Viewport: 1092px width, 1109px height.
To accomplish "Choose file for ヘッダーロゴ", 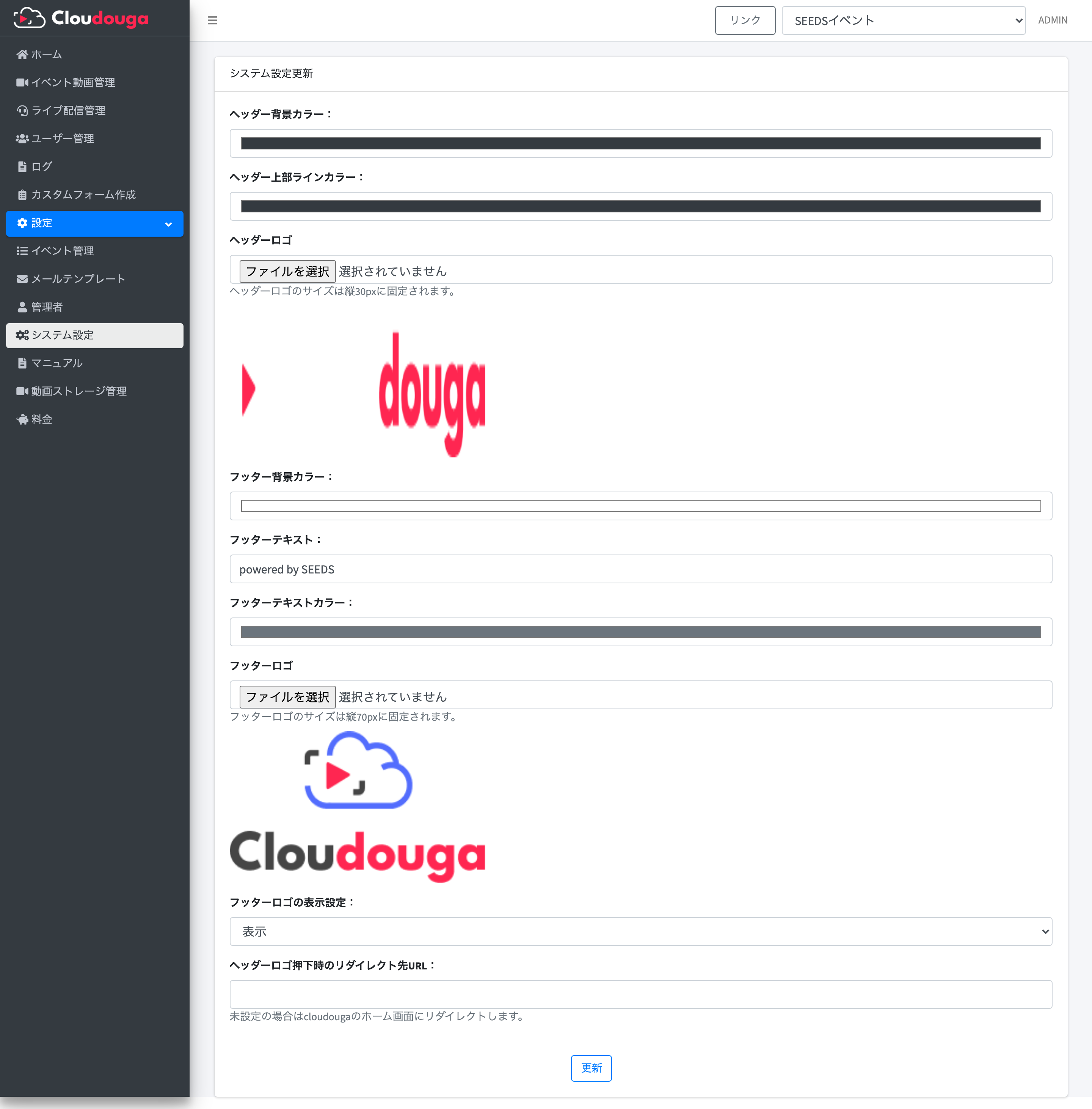I will (x=287, y=271).
